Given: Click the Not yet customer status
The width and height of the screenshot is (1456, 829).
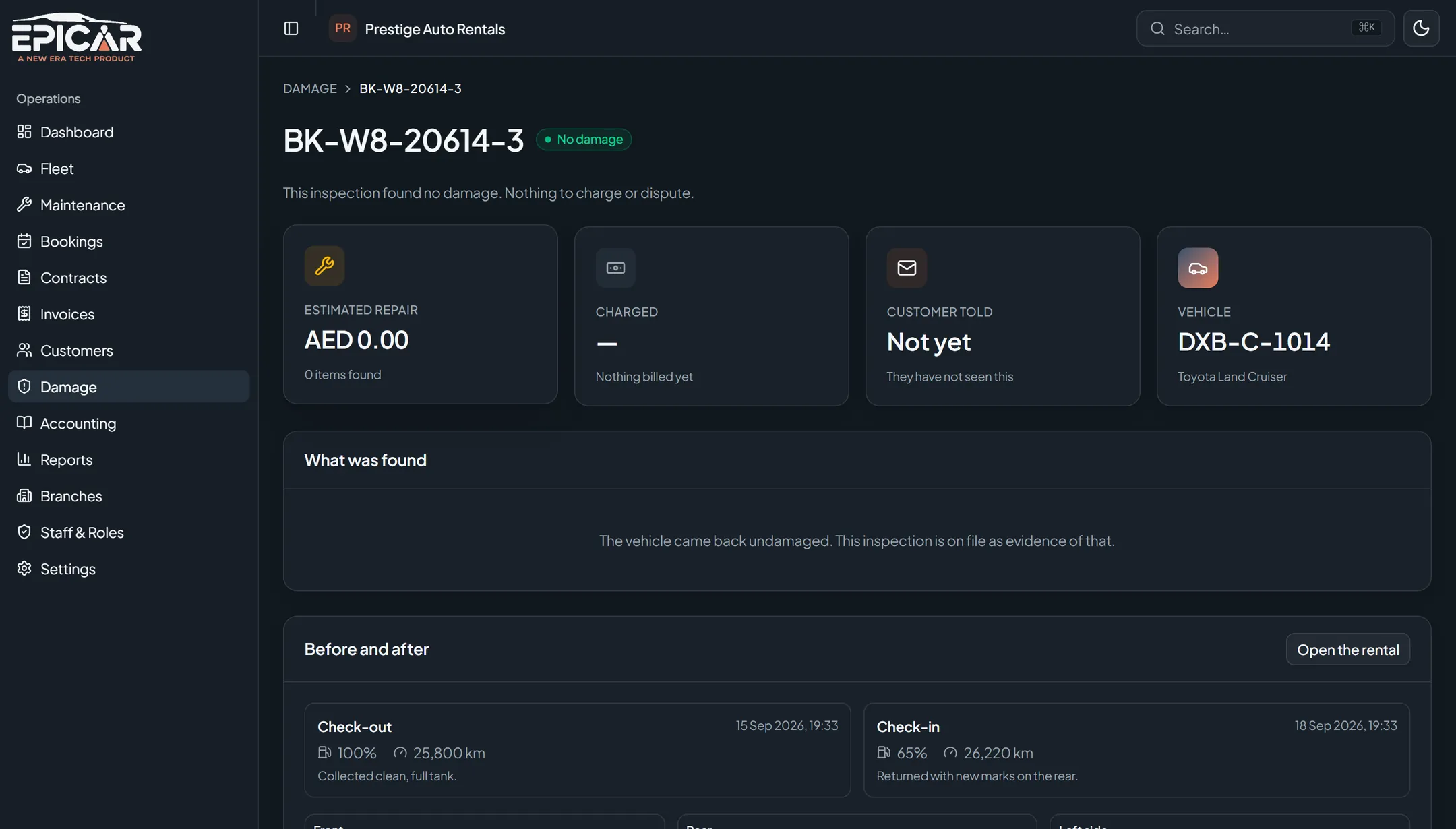Looking at the screenshot, I should (929, 342).
